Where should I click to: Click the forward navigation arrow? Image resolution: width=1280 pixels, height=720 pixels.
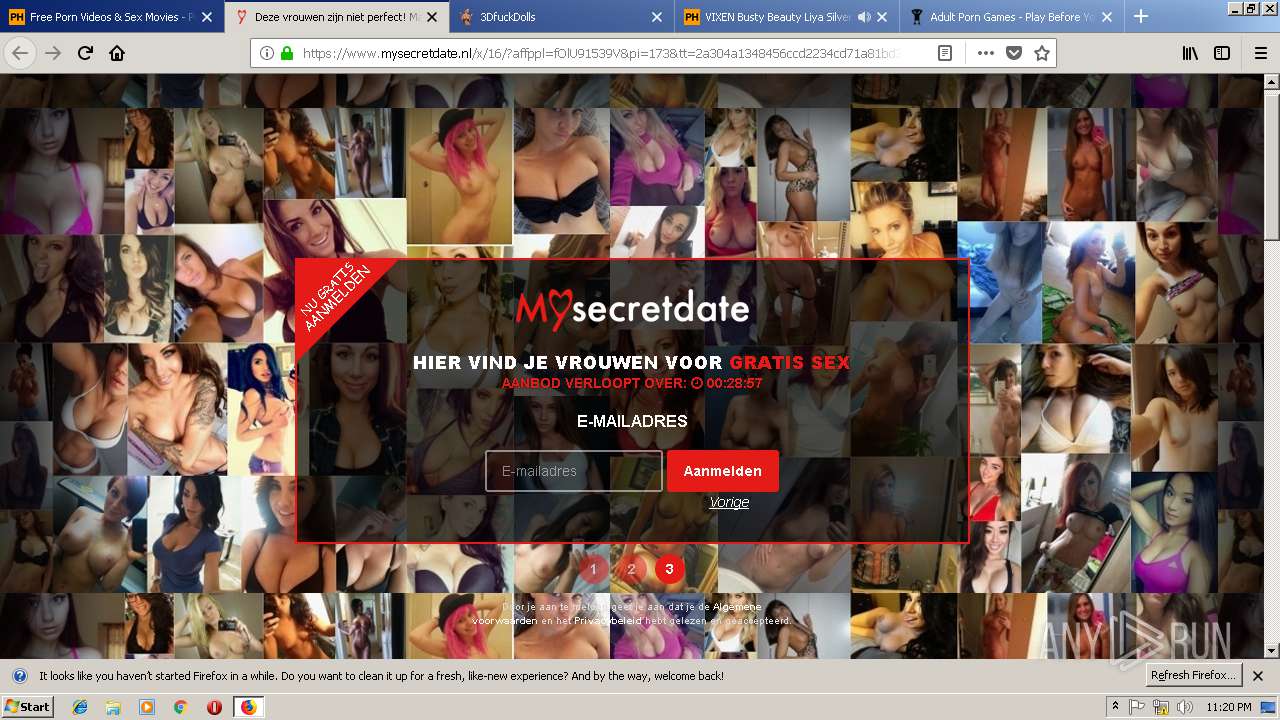53,53
